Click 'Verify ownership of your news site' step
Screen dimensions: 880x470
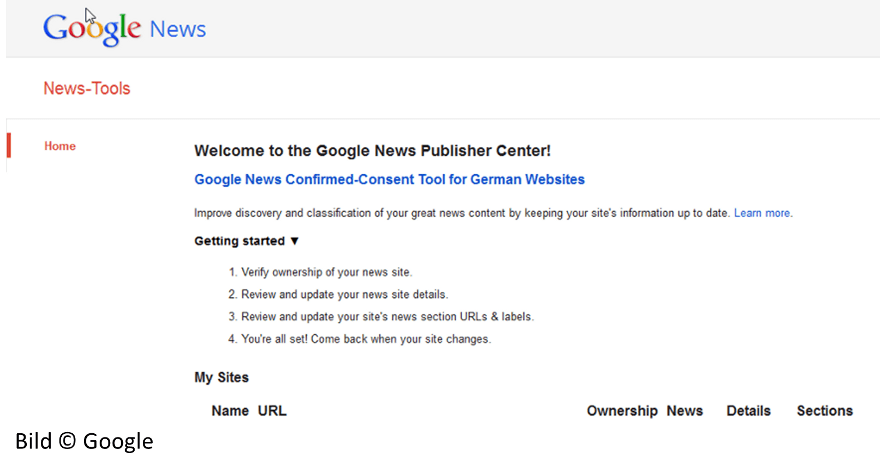point(327,272)
